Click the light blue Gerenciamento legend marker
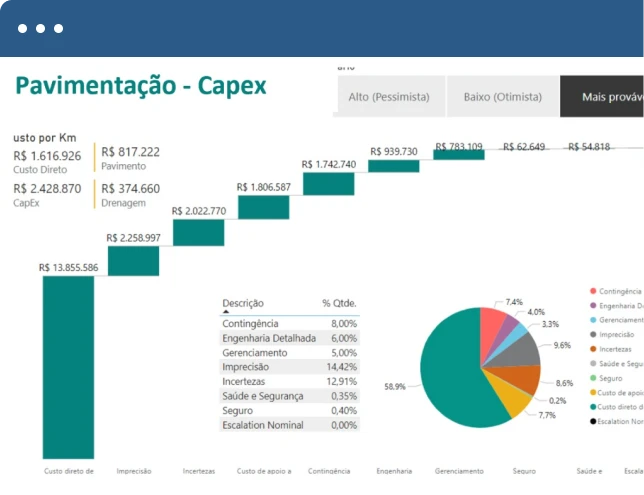 [x=593, y=320]
